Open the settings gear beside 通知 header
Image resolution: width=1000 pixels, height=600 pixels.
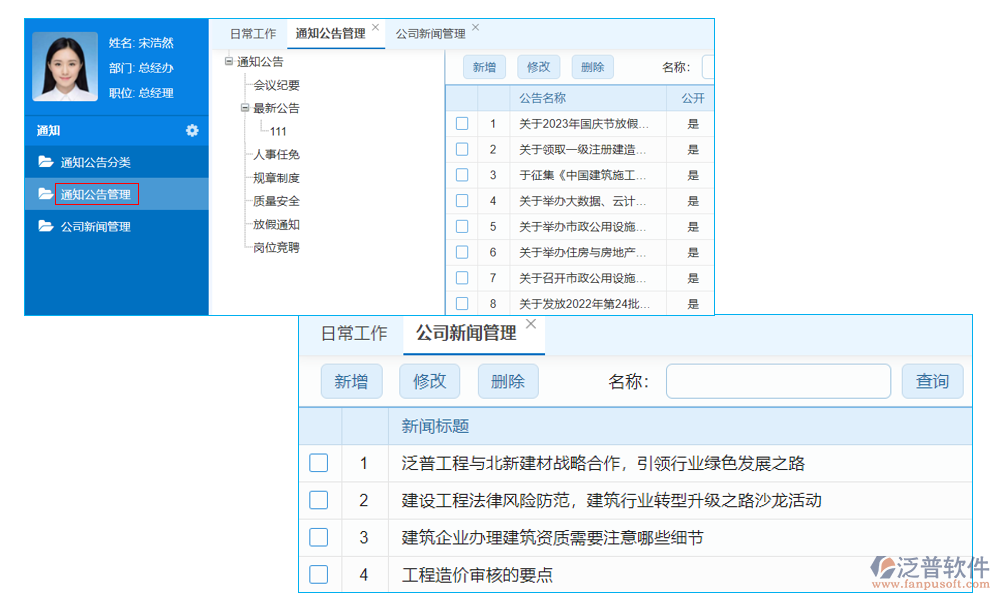pyautogui.click(x=192, y=130)
